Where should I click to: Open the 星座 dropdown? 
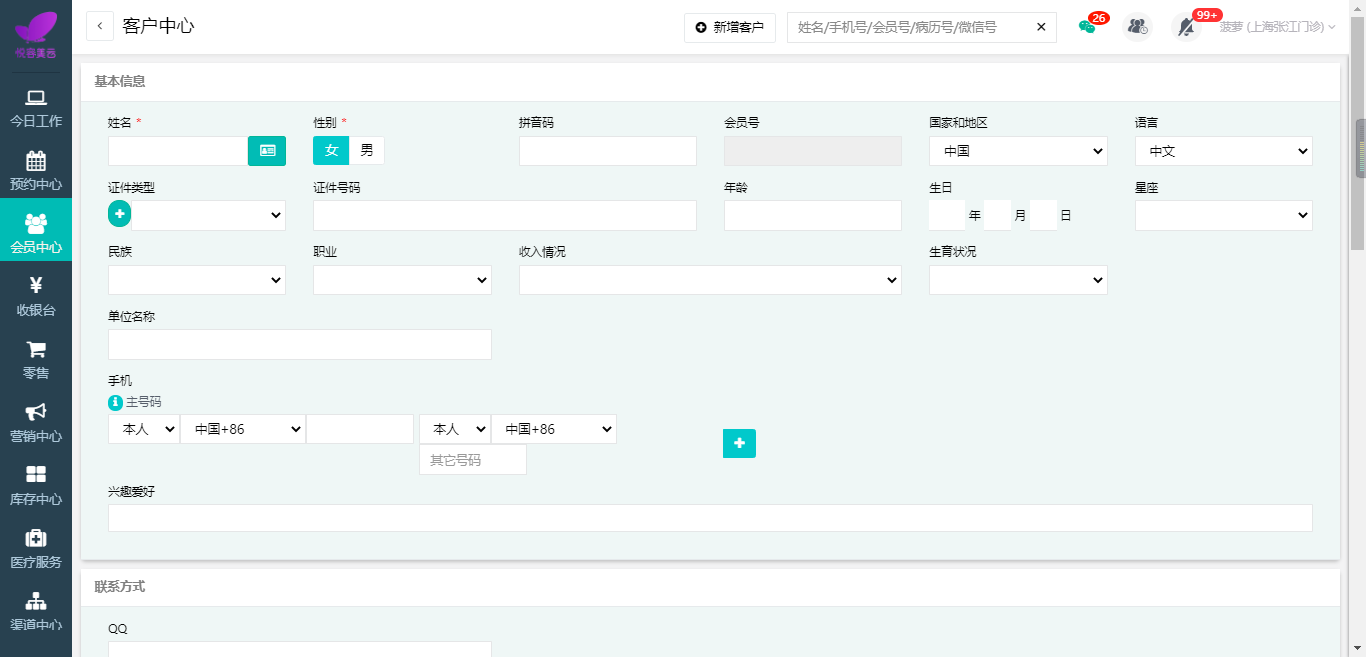(1223, 215)
